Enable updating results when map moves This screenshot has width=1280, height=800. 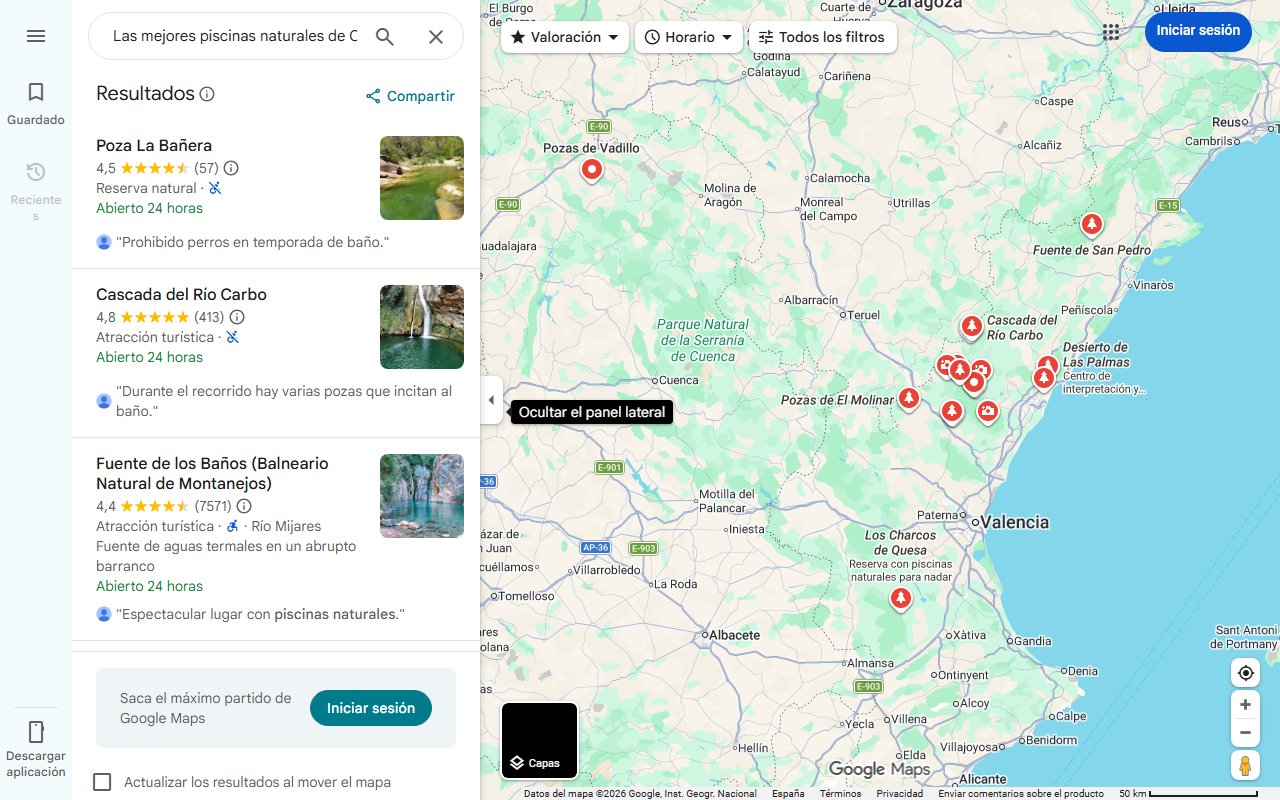coord(102,782)
